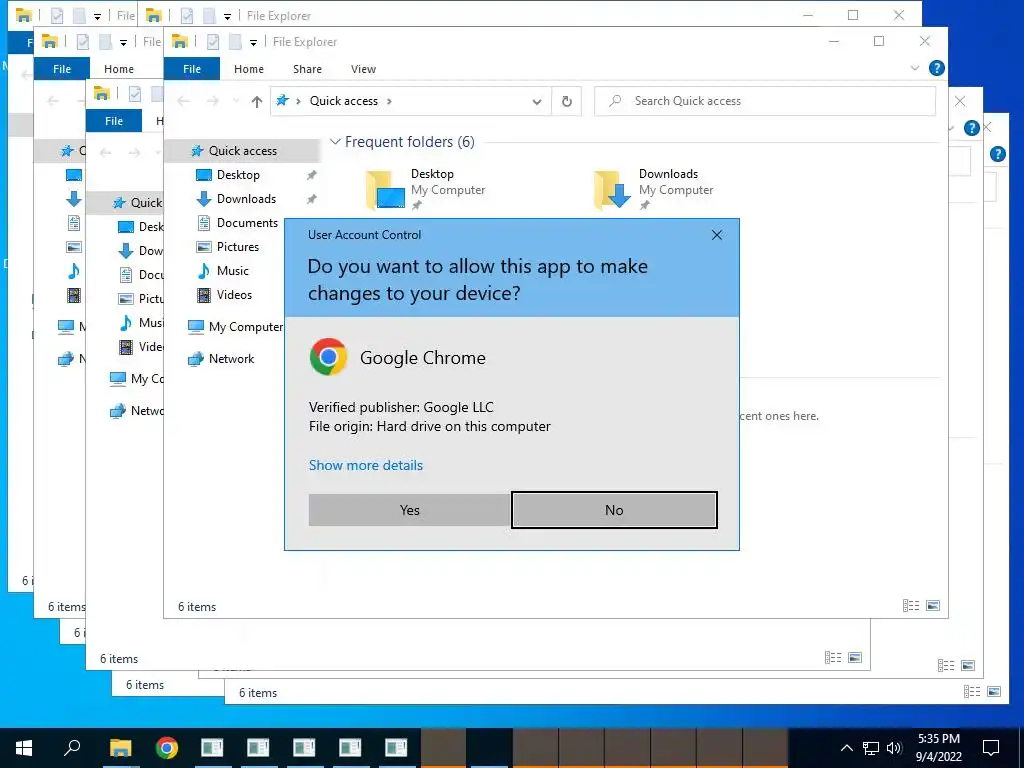Select My Computer in front navigation pane

246,327
